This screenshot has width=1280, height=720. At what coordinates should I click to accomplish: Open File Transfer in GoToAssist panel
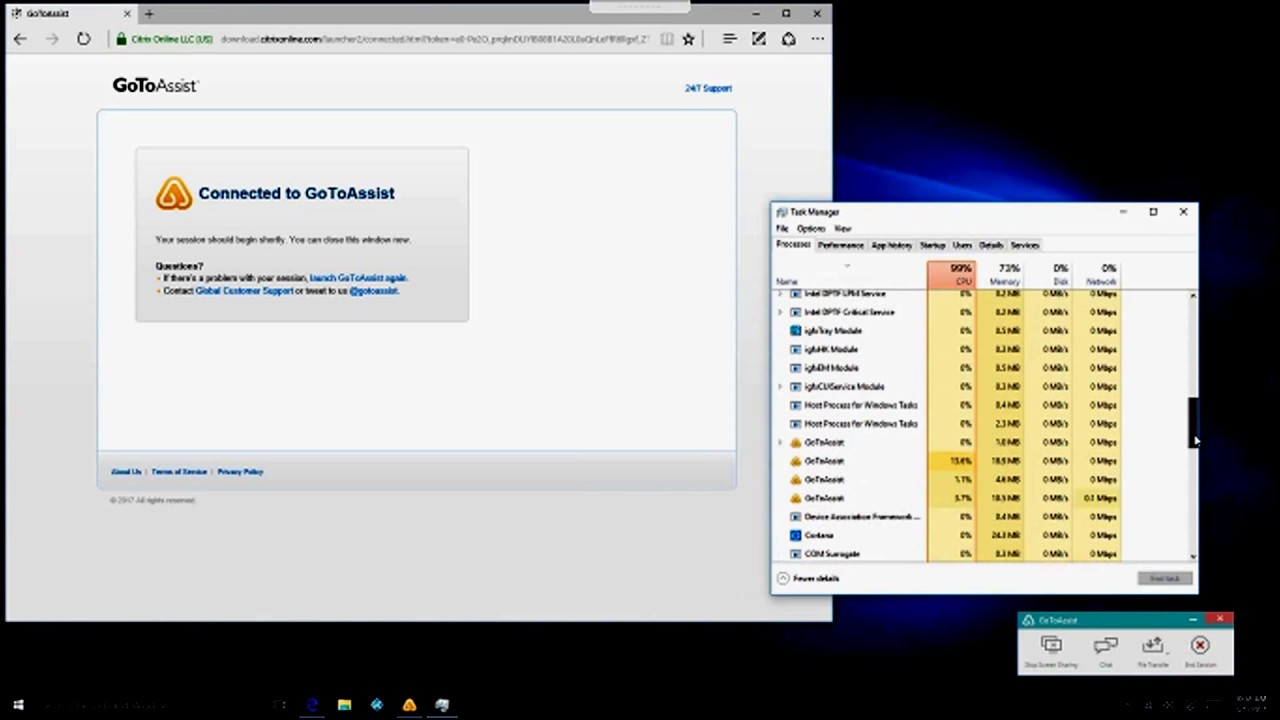pos(1152,650)
